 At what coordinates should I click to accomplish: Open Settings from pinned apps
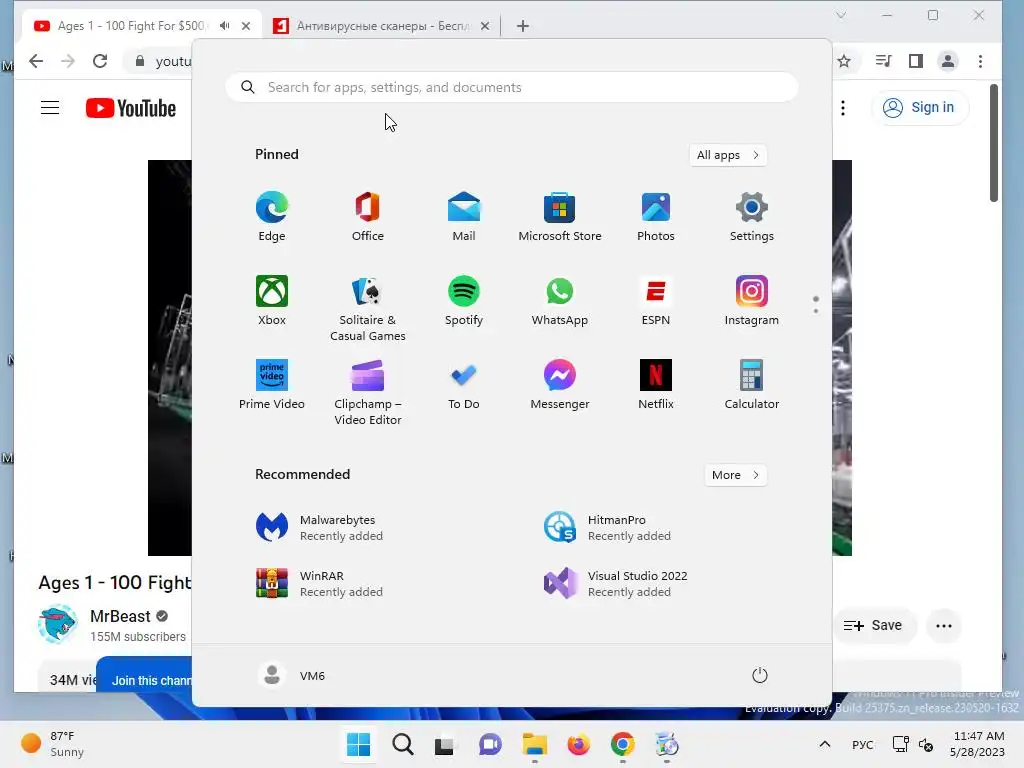(752, 216)
